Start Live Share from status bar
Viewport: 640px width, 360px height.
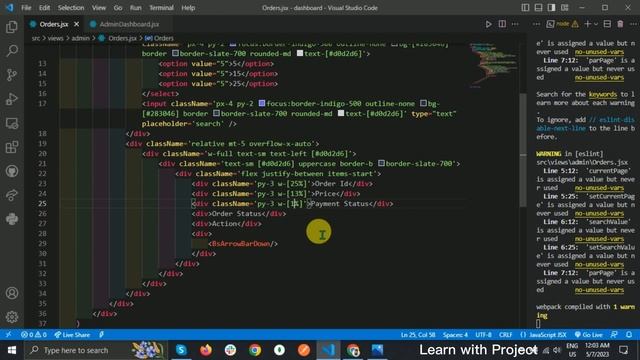(72, 335)
